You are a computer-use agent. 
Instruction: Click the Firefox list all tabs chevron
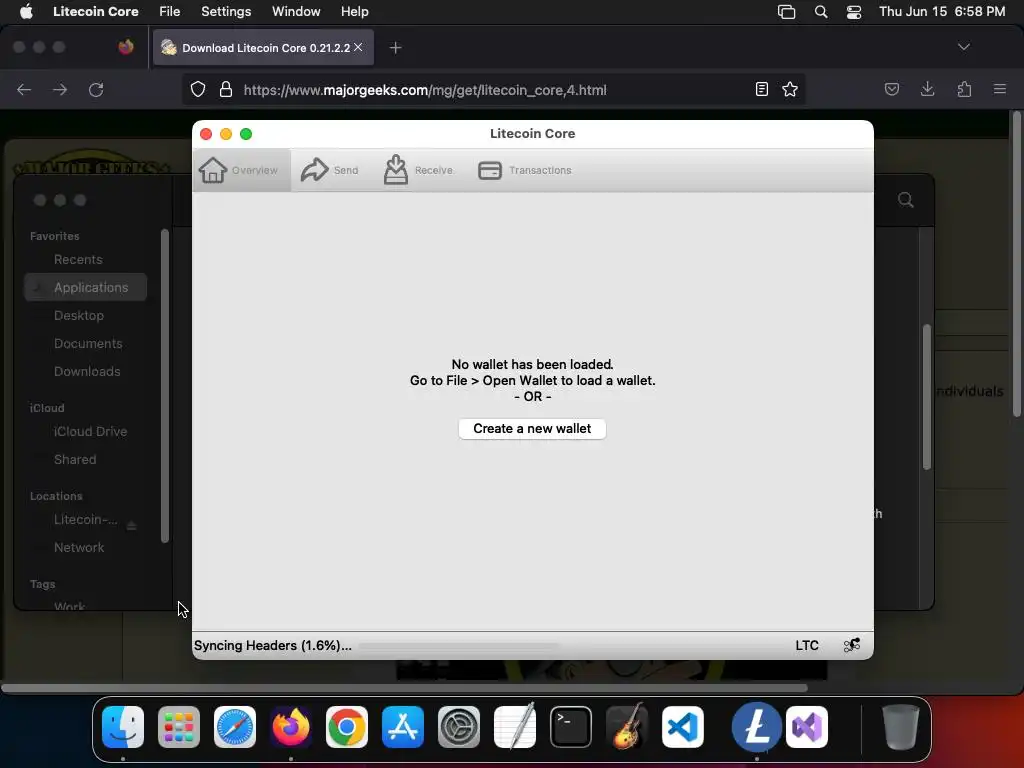coord(963,47)
